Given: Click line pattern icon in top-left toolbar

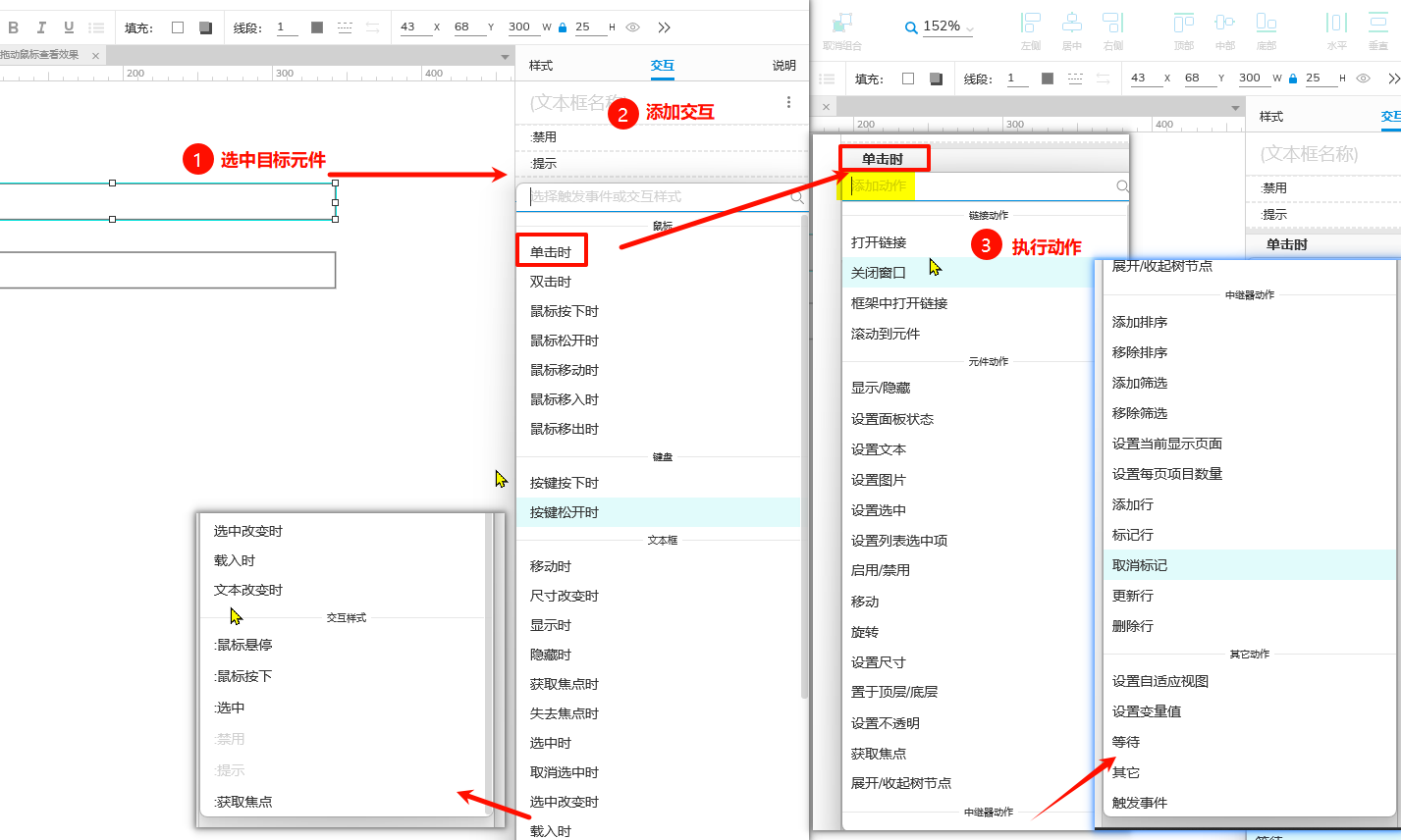Looking at the screenshot, I should tap(345, 27).
